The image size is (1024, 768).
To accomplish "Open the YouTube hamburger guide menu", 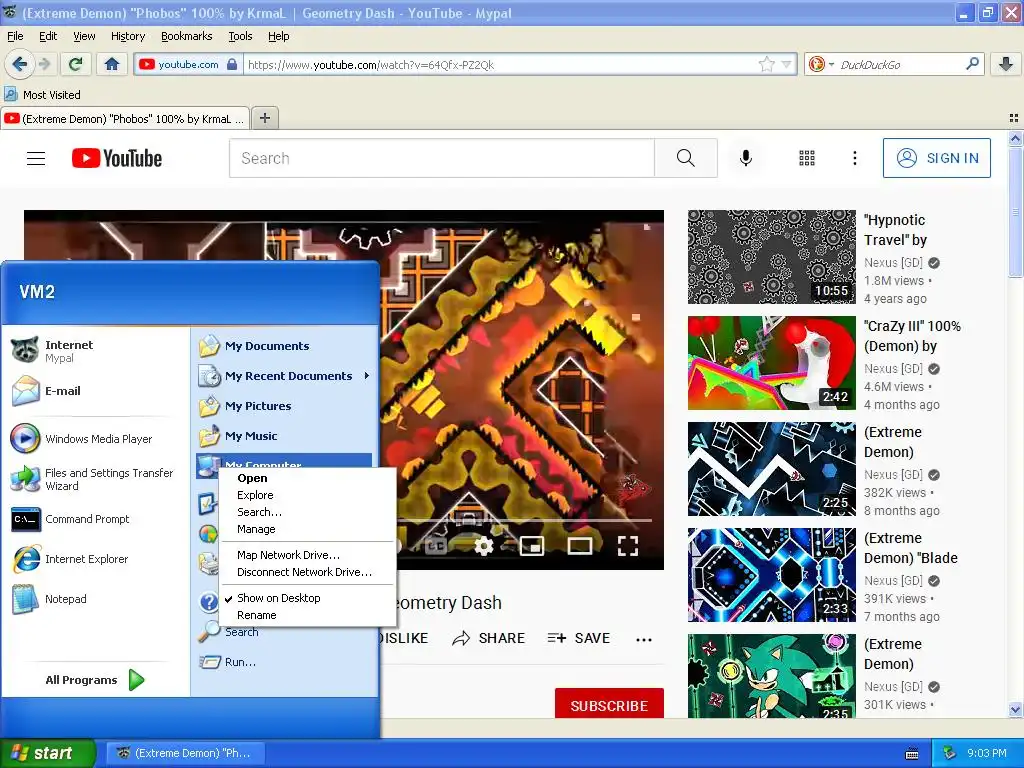I will point(36,158).
